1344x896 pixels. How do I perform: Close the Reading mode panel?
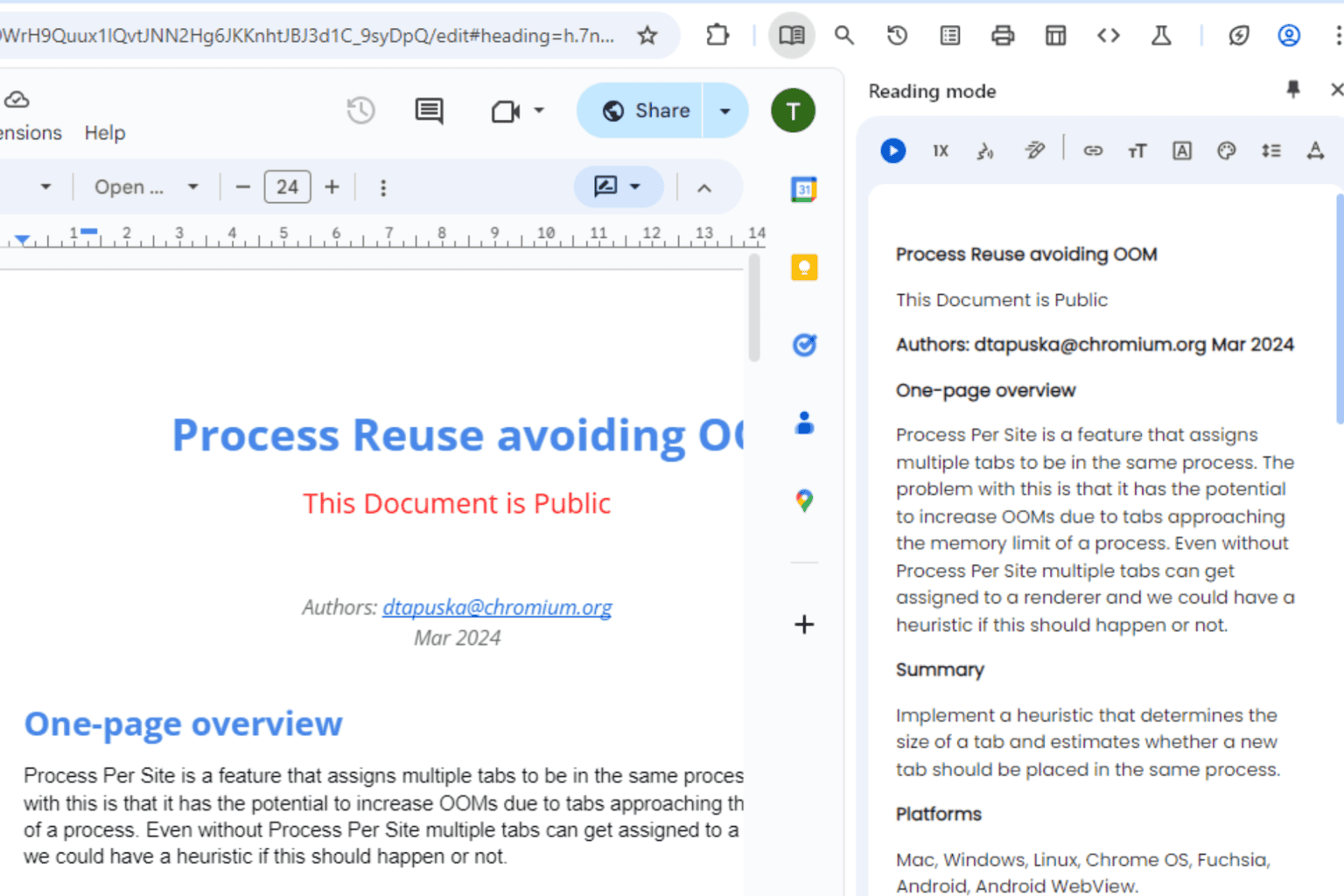pyautogui.click(x=1335, y=89)
